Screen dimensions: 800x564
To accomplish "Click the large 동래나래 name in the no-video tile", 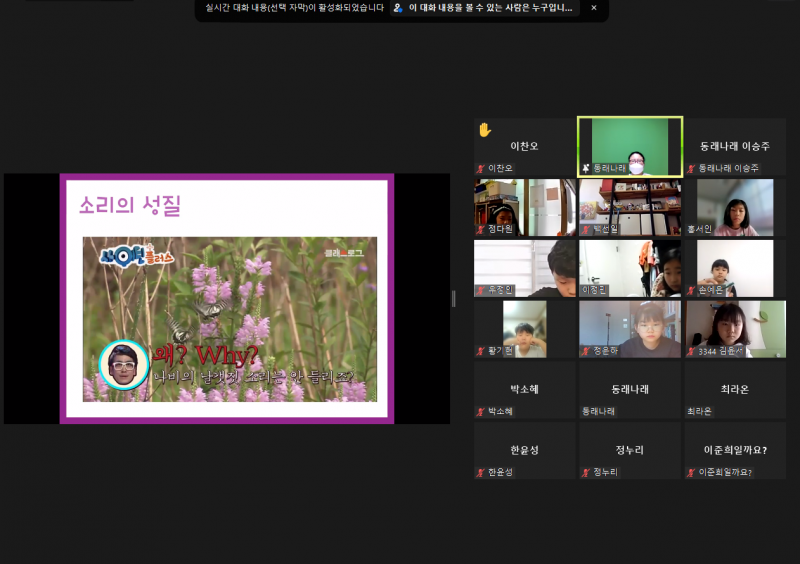I will [x=630, y=389].
